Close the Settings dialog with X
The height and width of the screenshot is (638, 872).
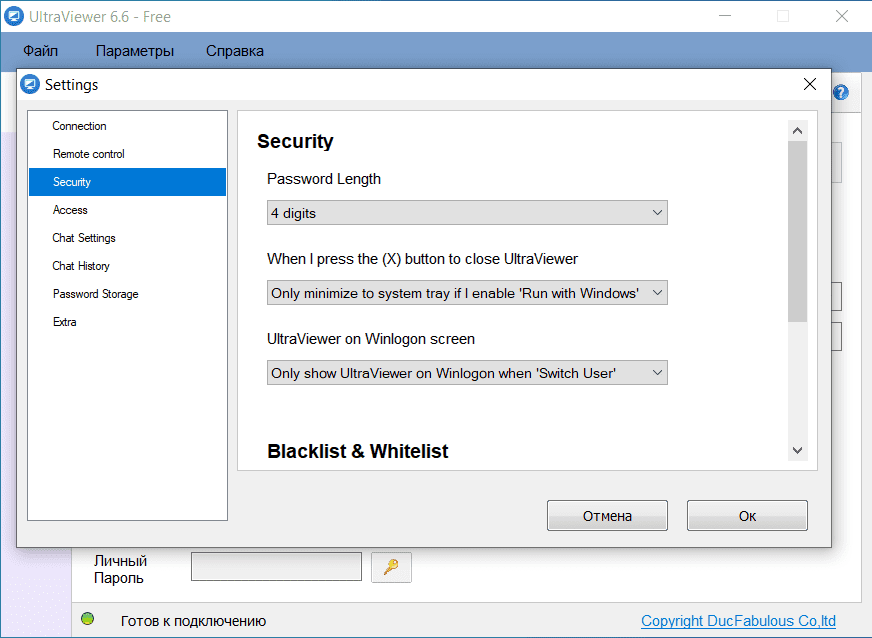tap(810, 85)
